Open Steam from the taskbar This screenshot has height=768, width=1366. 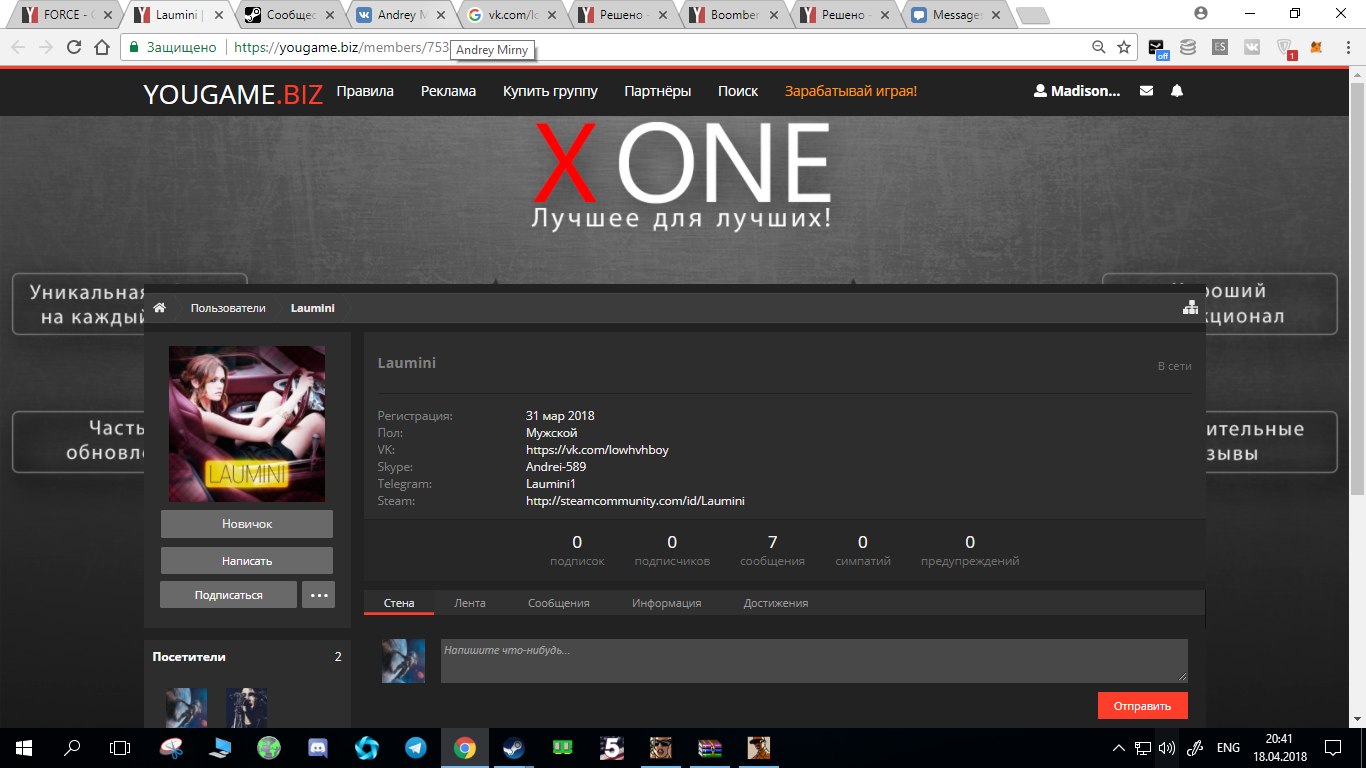pos(512,748)
